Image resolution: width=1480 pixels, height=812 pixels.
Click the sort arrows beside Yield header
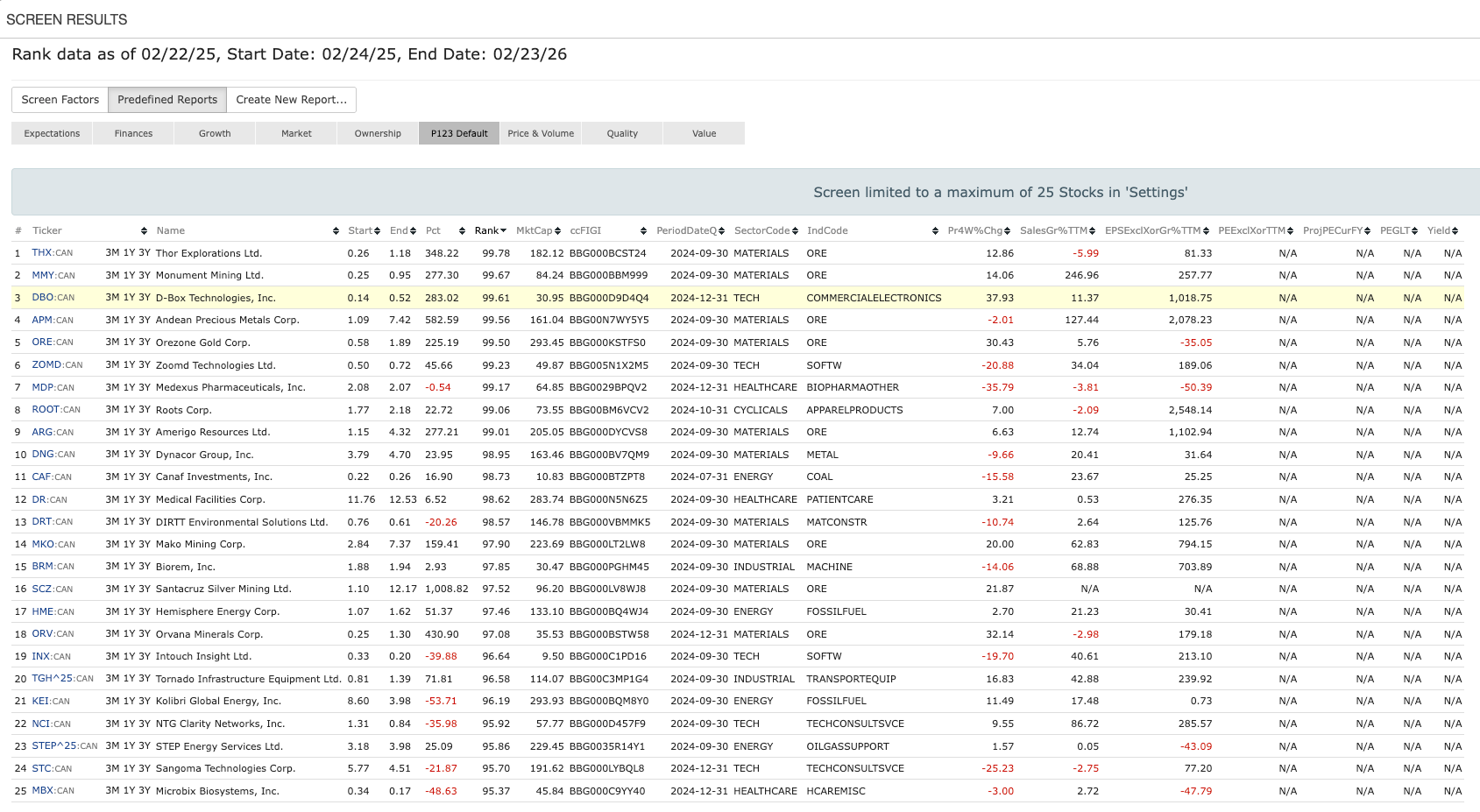point(1455,231)
